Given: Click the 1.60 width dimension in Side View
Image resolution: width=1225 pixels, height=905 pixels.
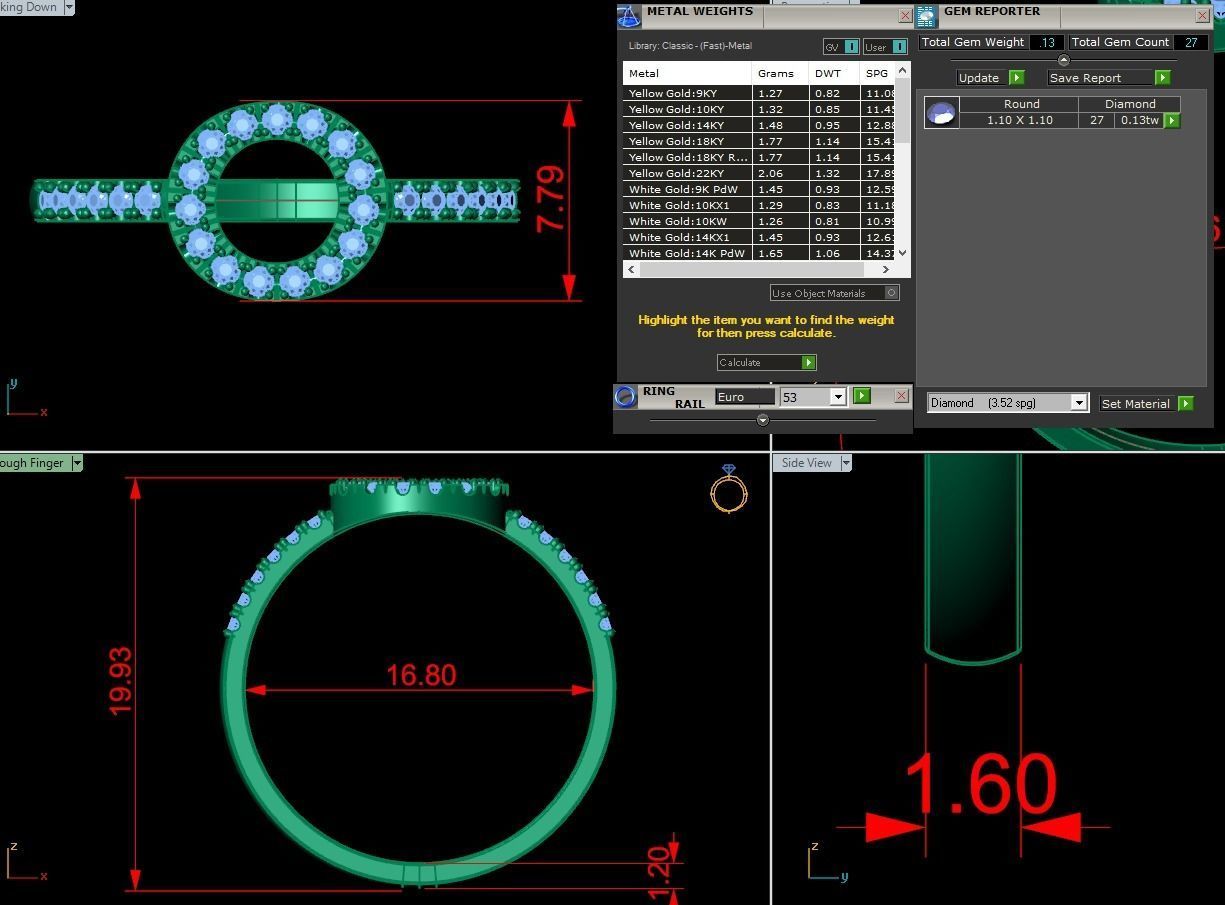Looking at the screenshot, I should [x=981, y=785].
